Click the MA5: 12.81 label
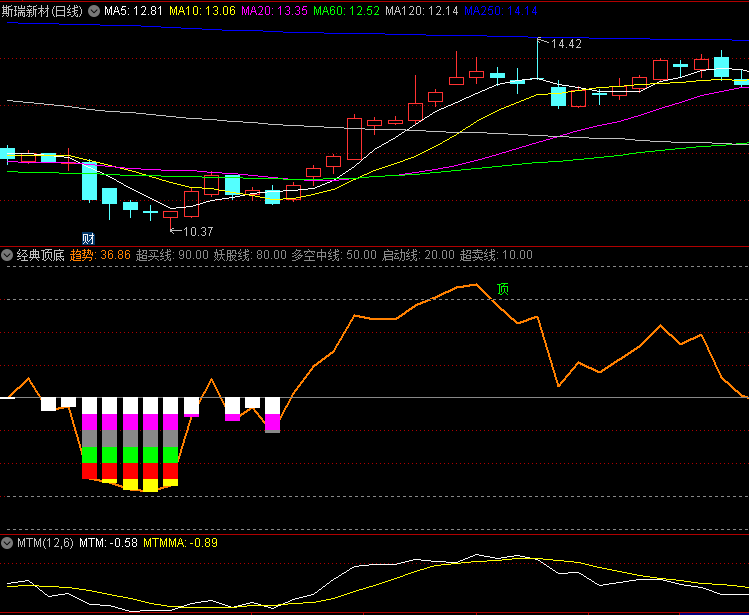The width and height of the screenshot is (749, 615). [133, 11]
